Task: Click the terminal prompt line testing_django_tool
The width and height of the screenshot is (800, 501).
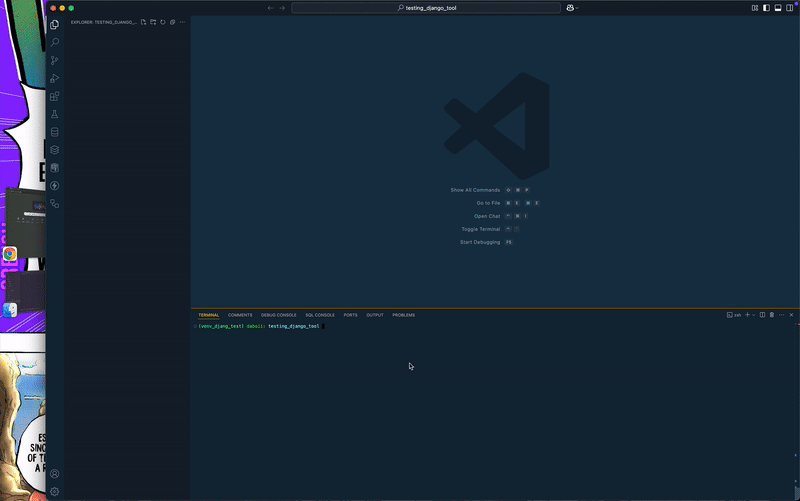Action: pos(293,326)
